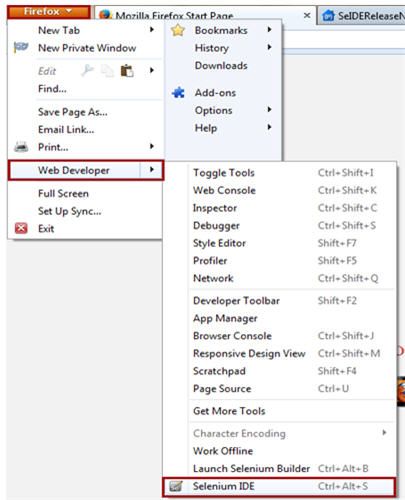Choose Email Link...
Screen dimensions: 405x500
coord(85,129)
